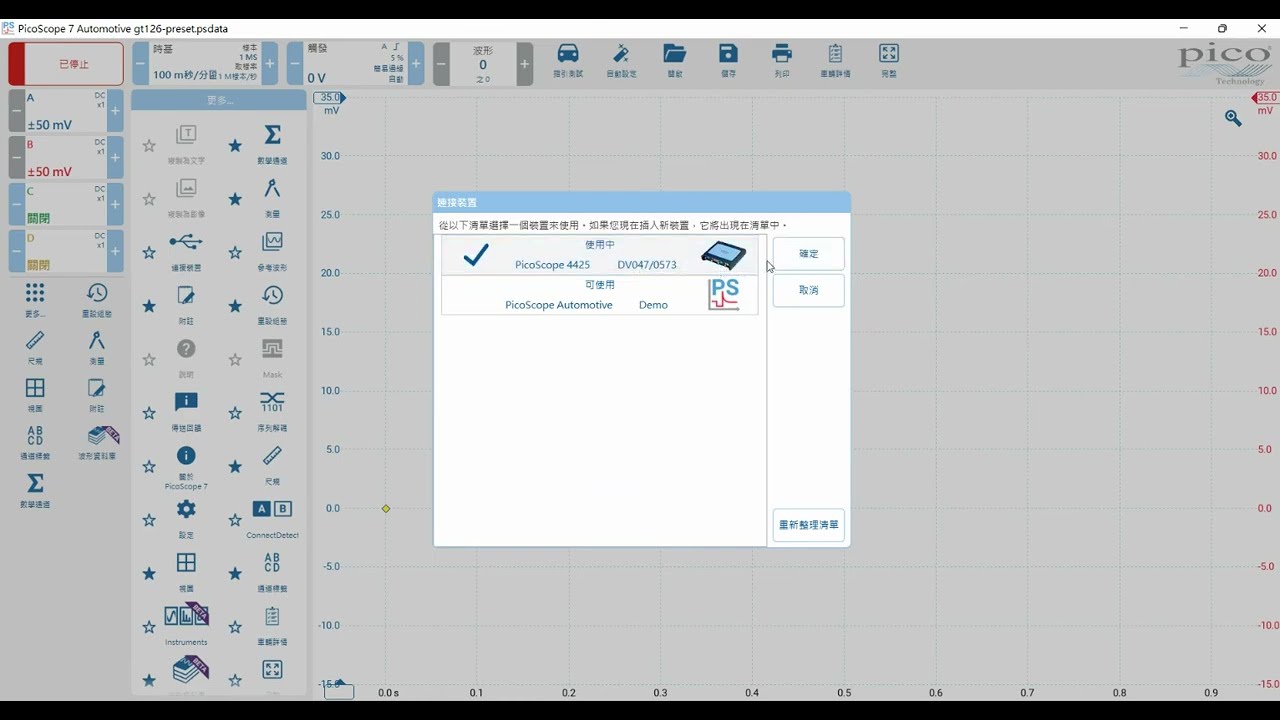
Task: Toggle favorite star for reference waveforms
Action: coord(235,253)
